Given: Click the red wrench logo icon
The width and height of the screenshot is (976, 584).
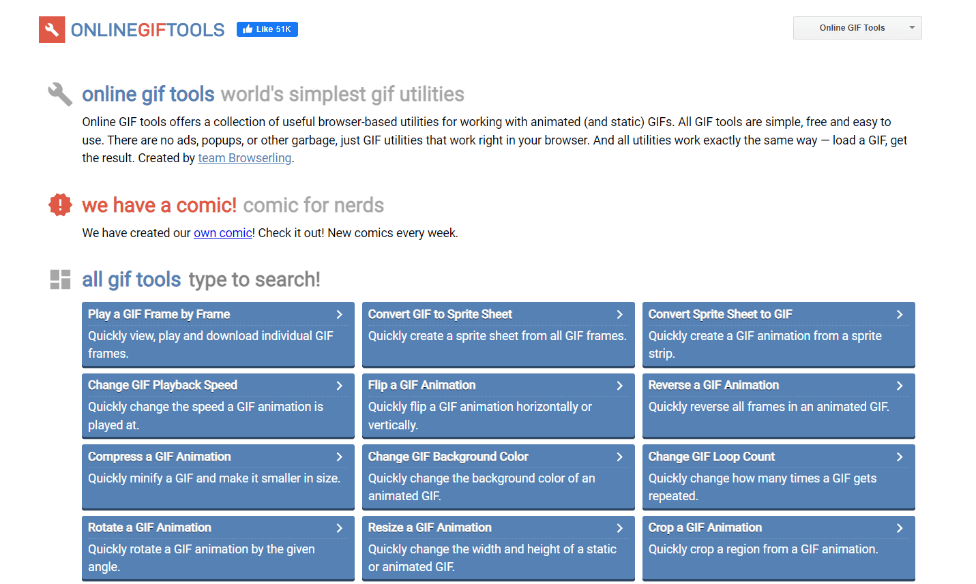Looking at the screenshot, I should (x=52, y=29).
